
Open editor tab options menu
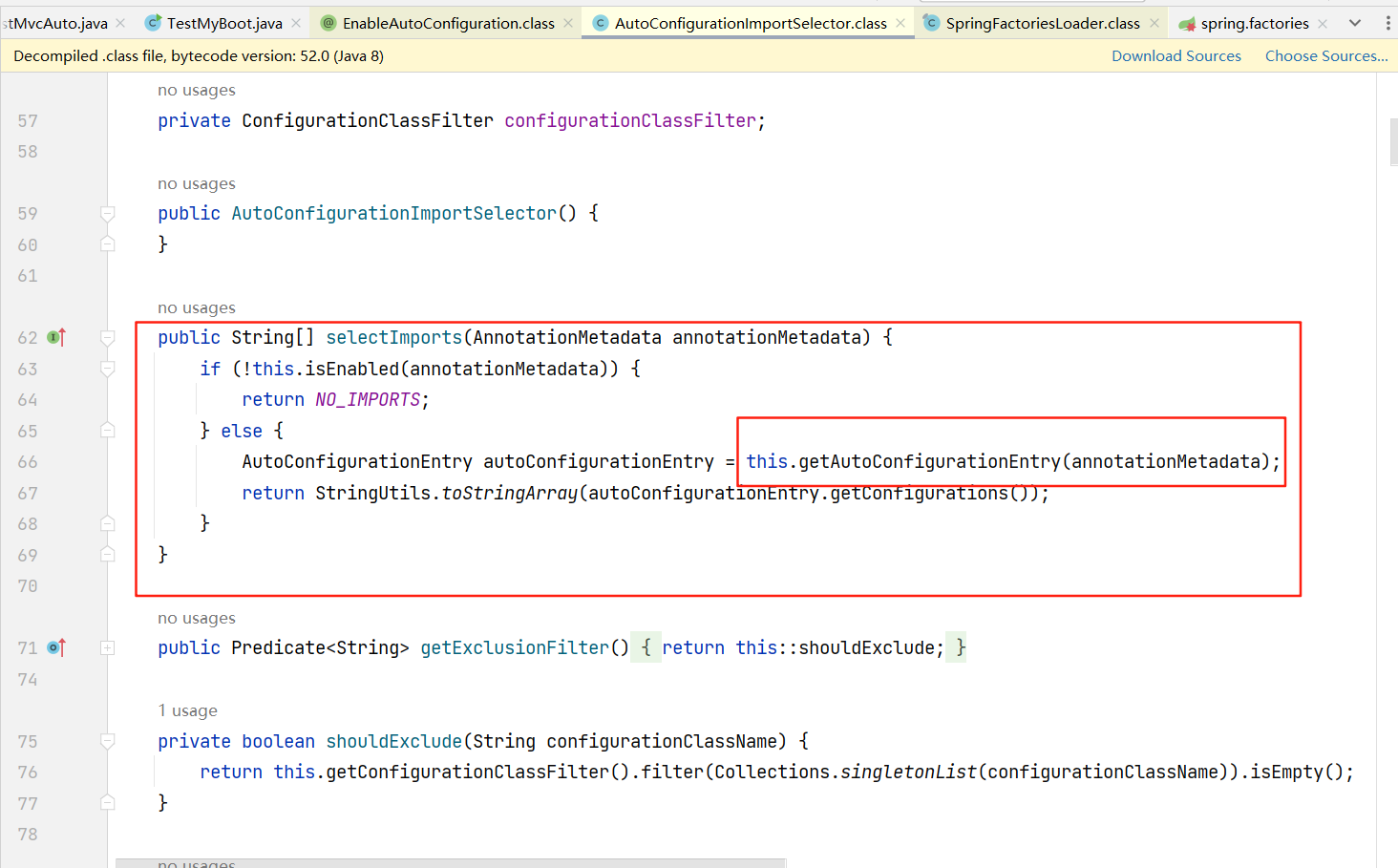point(1387,23)
